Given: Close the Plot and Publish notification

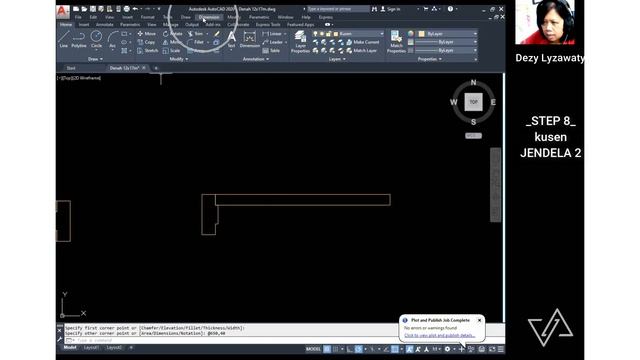Looking at the screenshot, I should (480, 320).
